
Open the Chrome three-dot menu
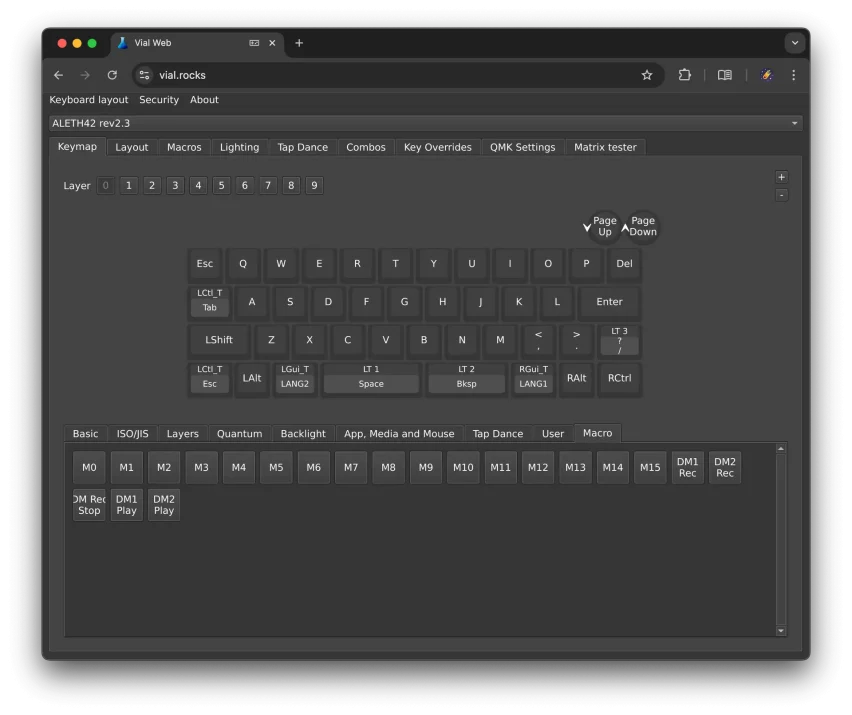(x=794, y=75)
